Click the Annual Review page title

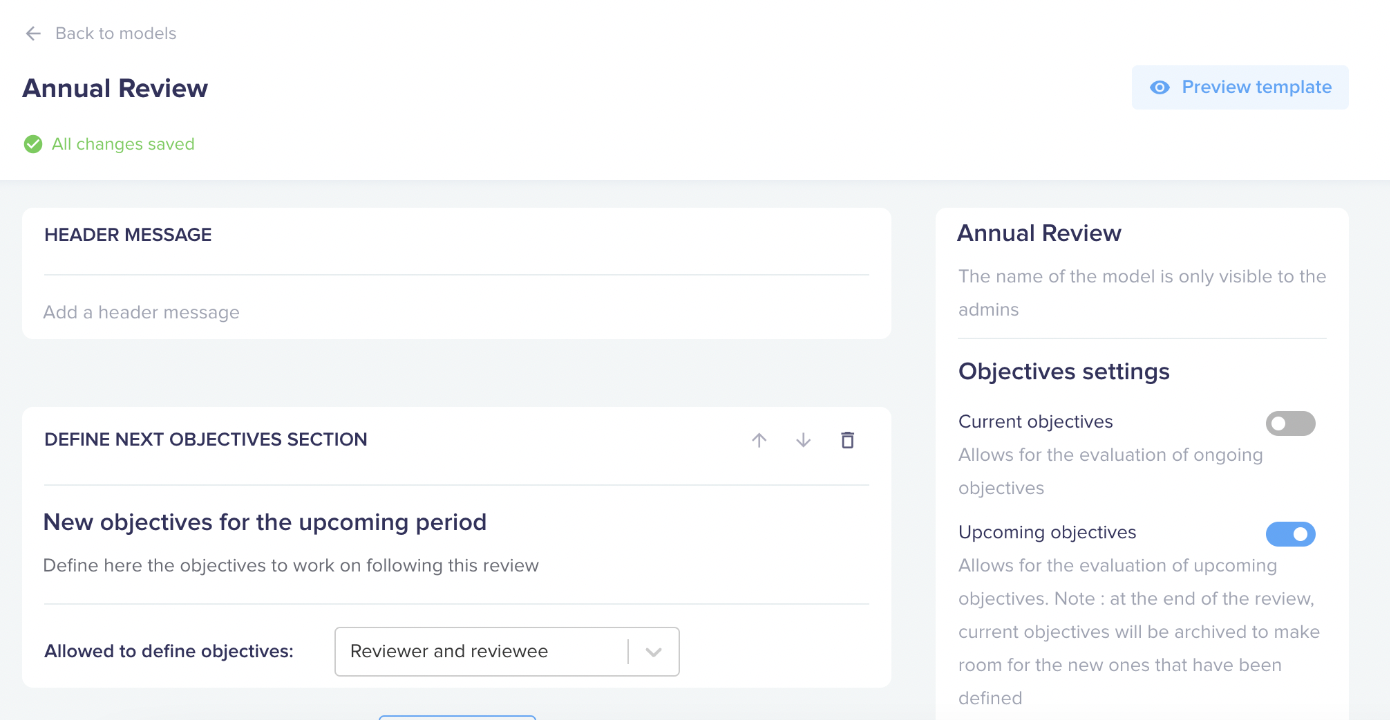point(115,88)
